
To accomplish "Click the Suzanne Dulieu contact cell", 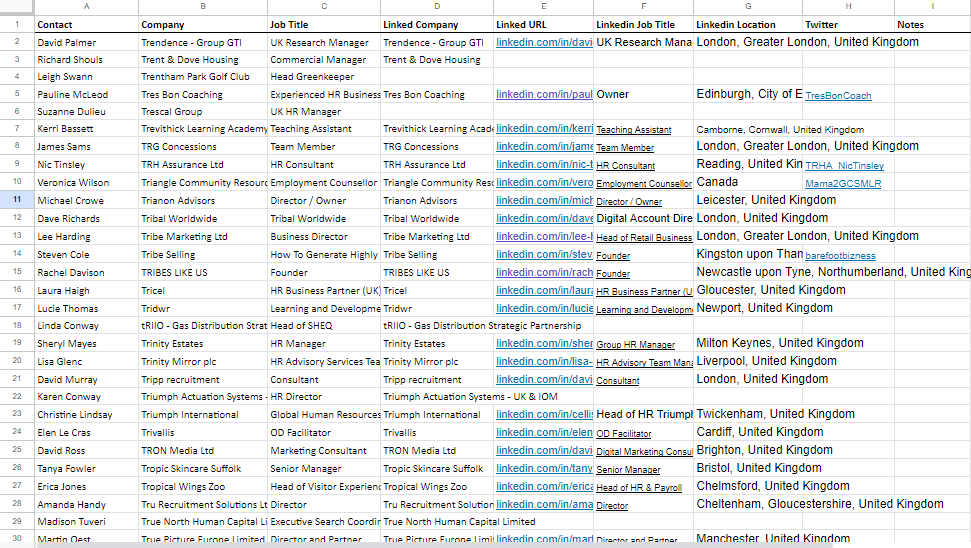I will click(86, 111).
